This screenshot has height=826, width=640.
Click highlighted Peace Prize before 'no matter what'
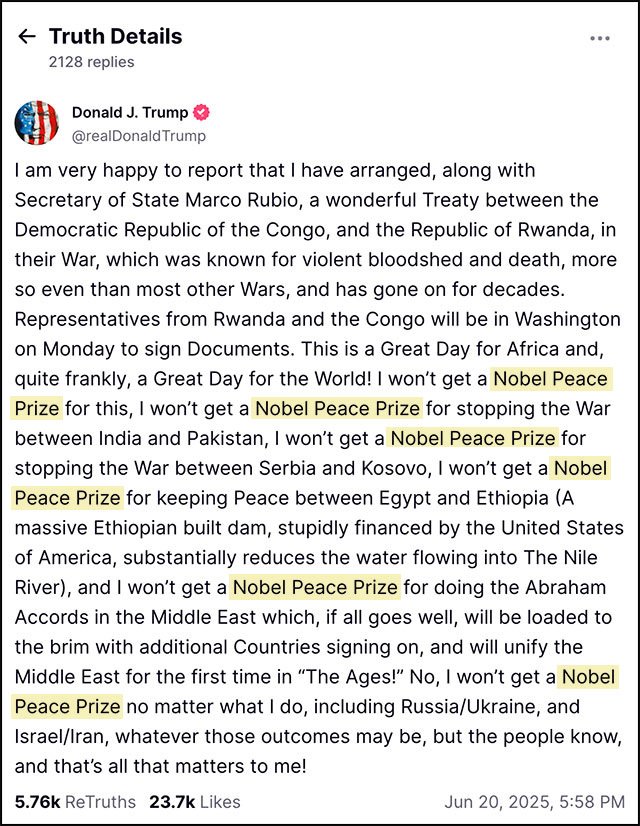67,706
